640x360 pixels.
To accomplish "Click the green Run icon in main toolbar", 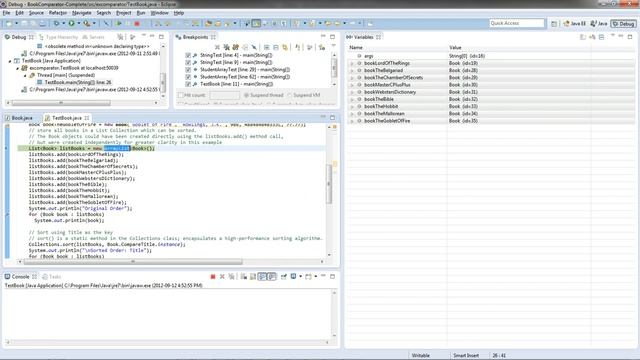I will pos(71,24).
